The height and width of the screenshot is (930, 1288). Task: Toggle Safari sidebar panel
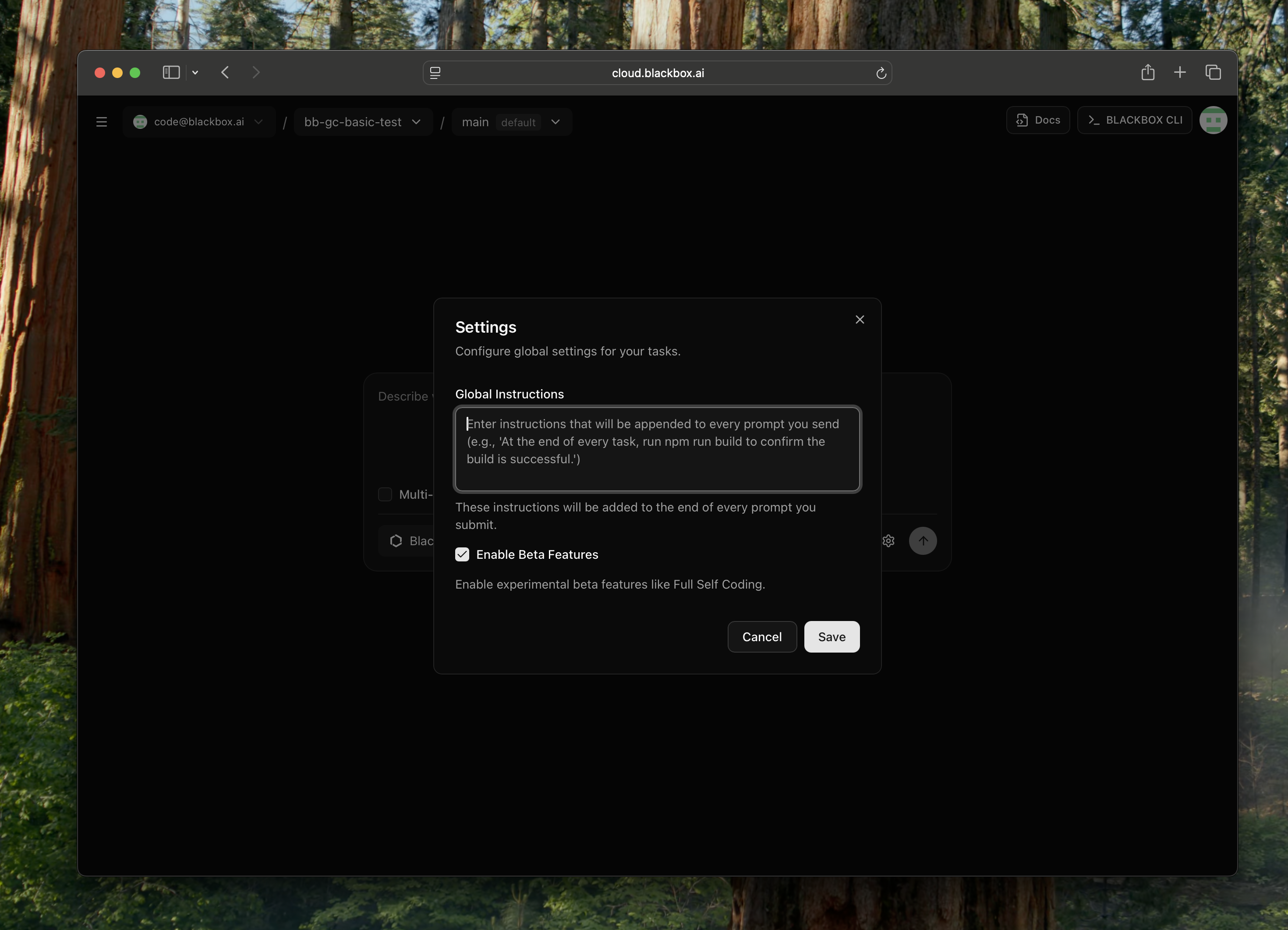coord(171,73)
